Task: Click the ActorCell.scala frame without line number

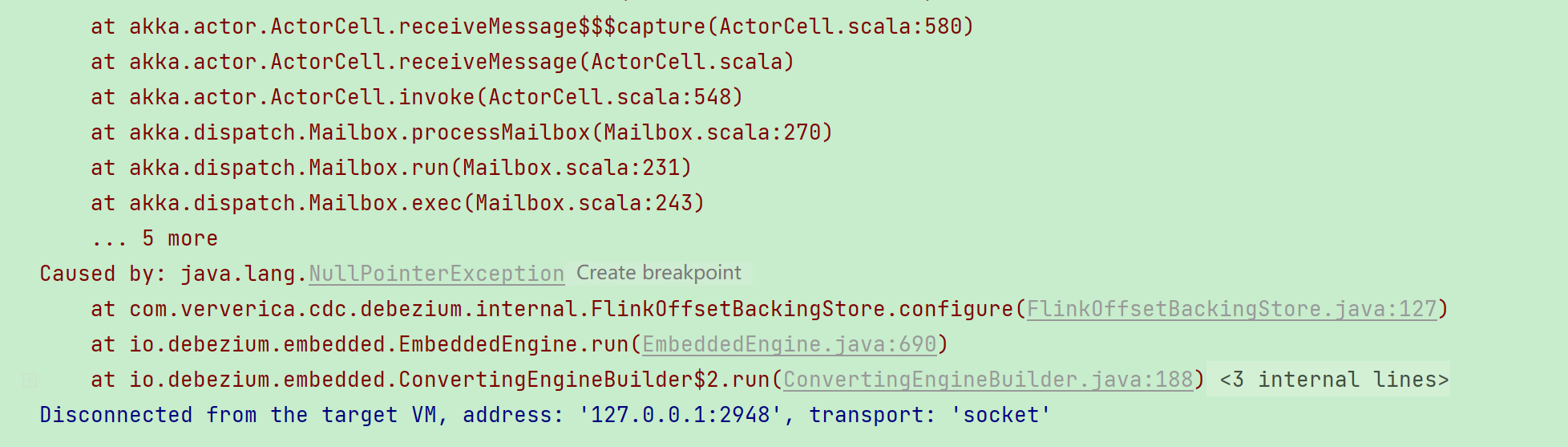Action: click(x=442, y=62)
